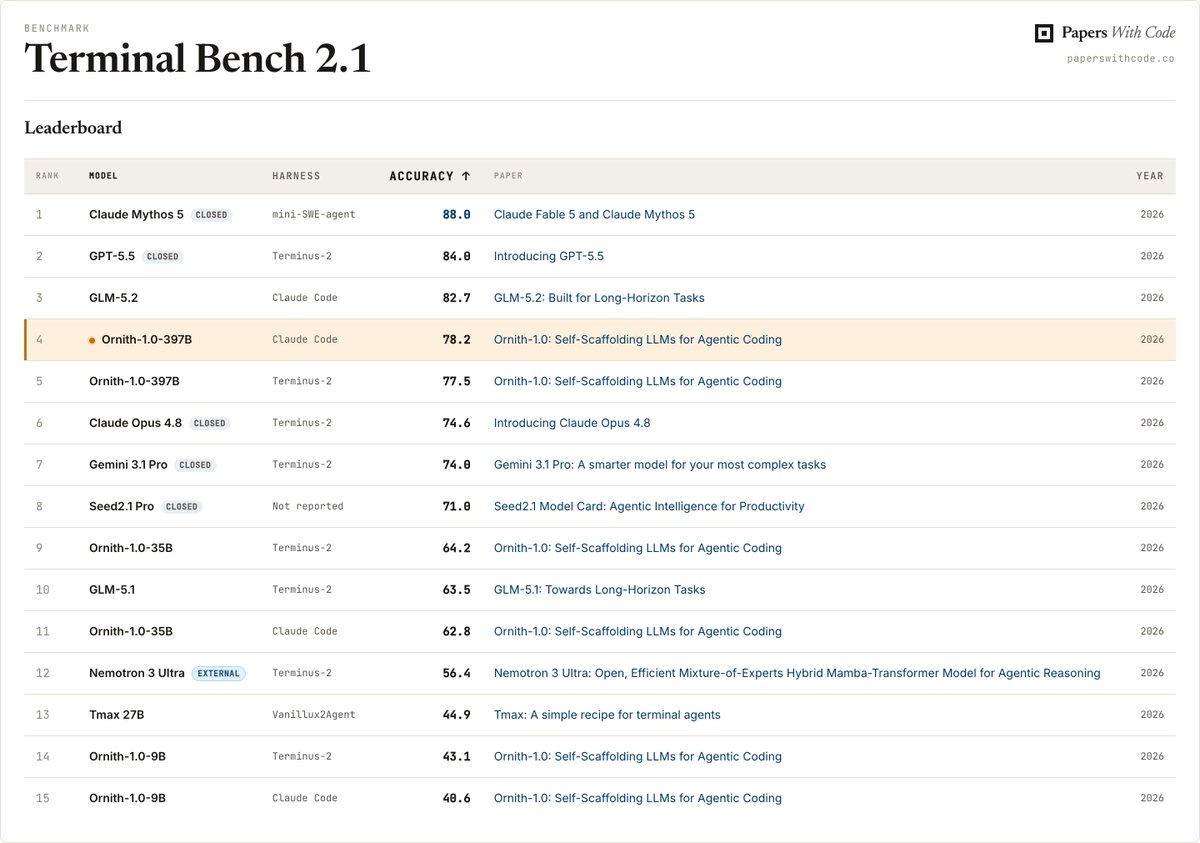Screen dimensions: 1200x843
Task: Click the accuracy value 88.0
Action: coord(457,215)
